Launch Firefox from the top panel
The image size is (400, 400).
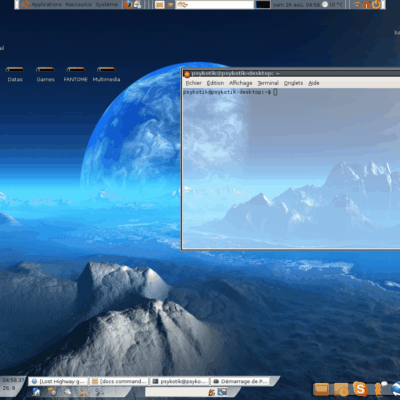pyautogui.click(x=128, y=5)
